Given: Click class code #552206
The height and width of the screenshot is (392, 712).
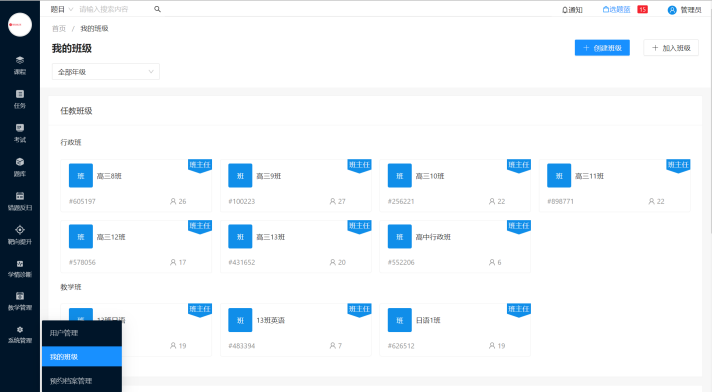Looking at the screenshot, I should tap(401, 262).
